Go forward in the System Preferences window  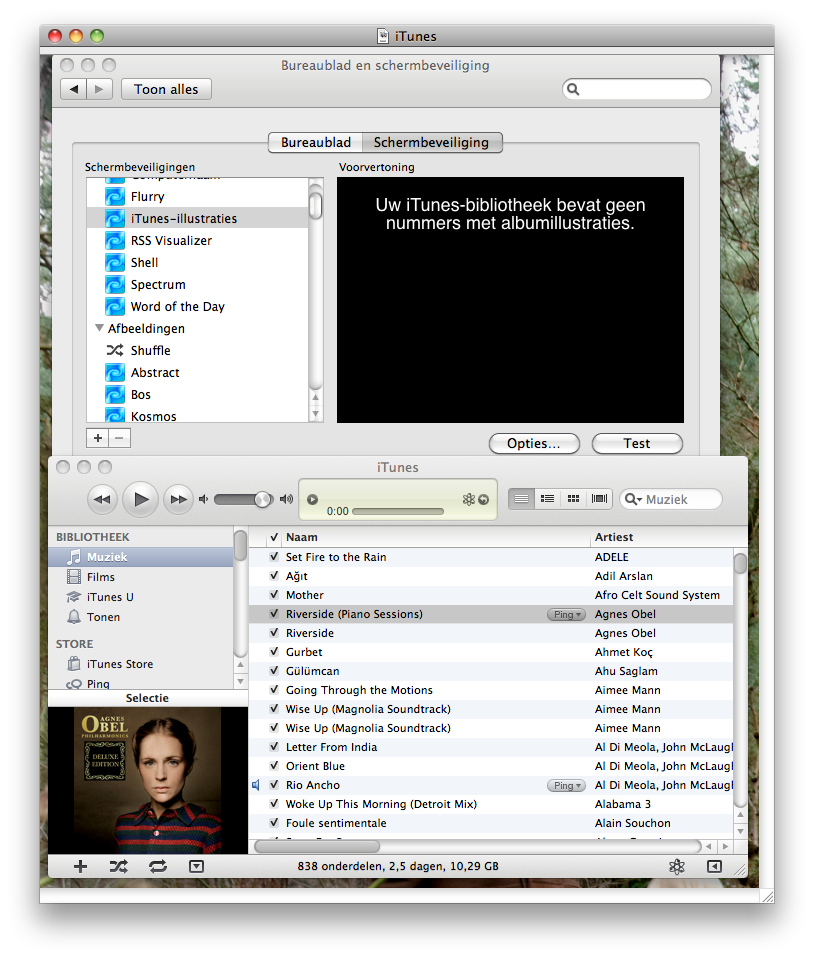pyautogui.click(x=100, y=89)
